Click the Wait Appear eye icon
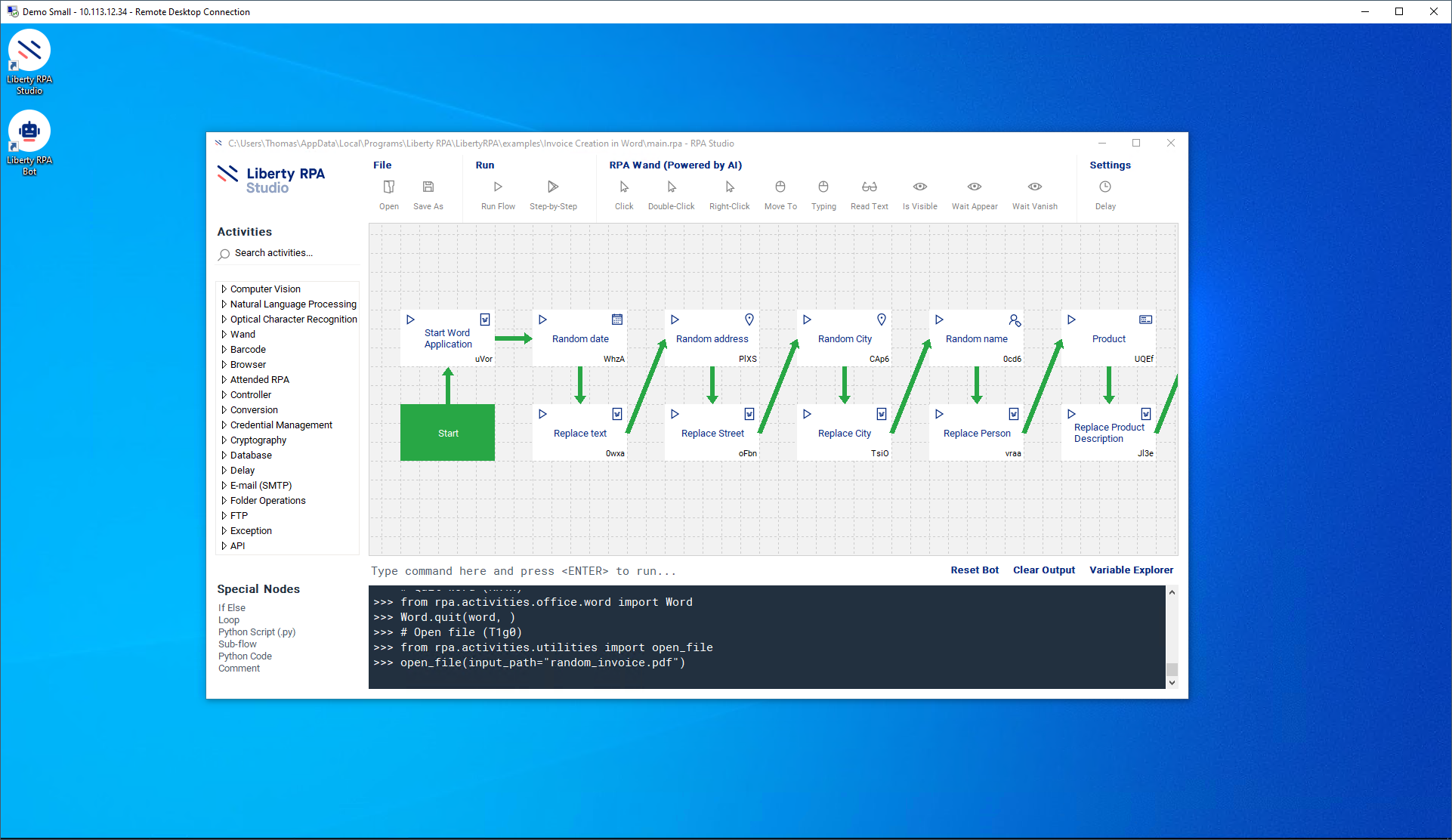This screenshot has height=840, width=1452. pyautogui.click(x=975, y=187)
